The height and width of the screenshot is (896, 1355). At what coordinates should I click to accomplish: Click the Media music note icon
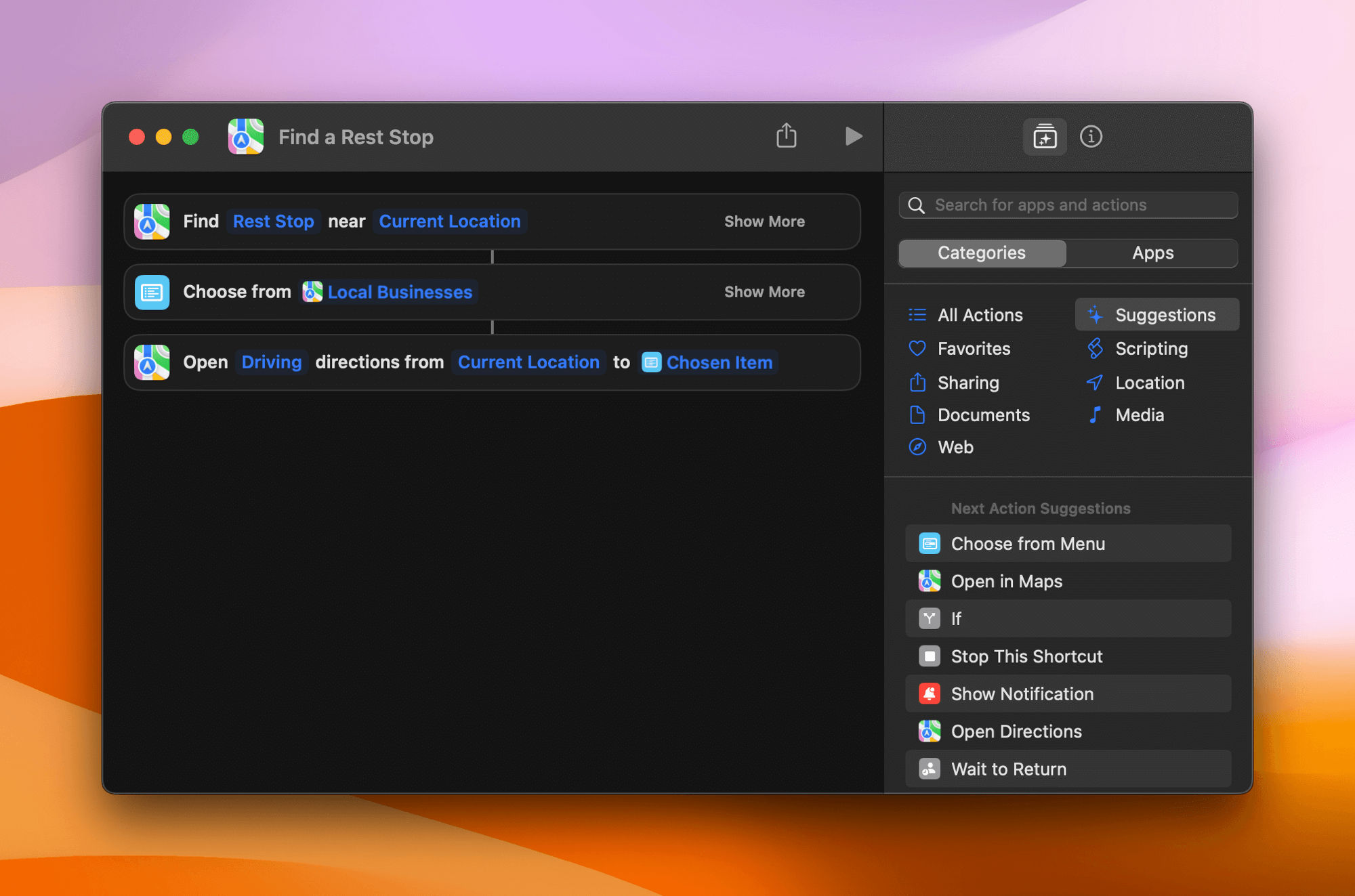(x=1095, y=415)
